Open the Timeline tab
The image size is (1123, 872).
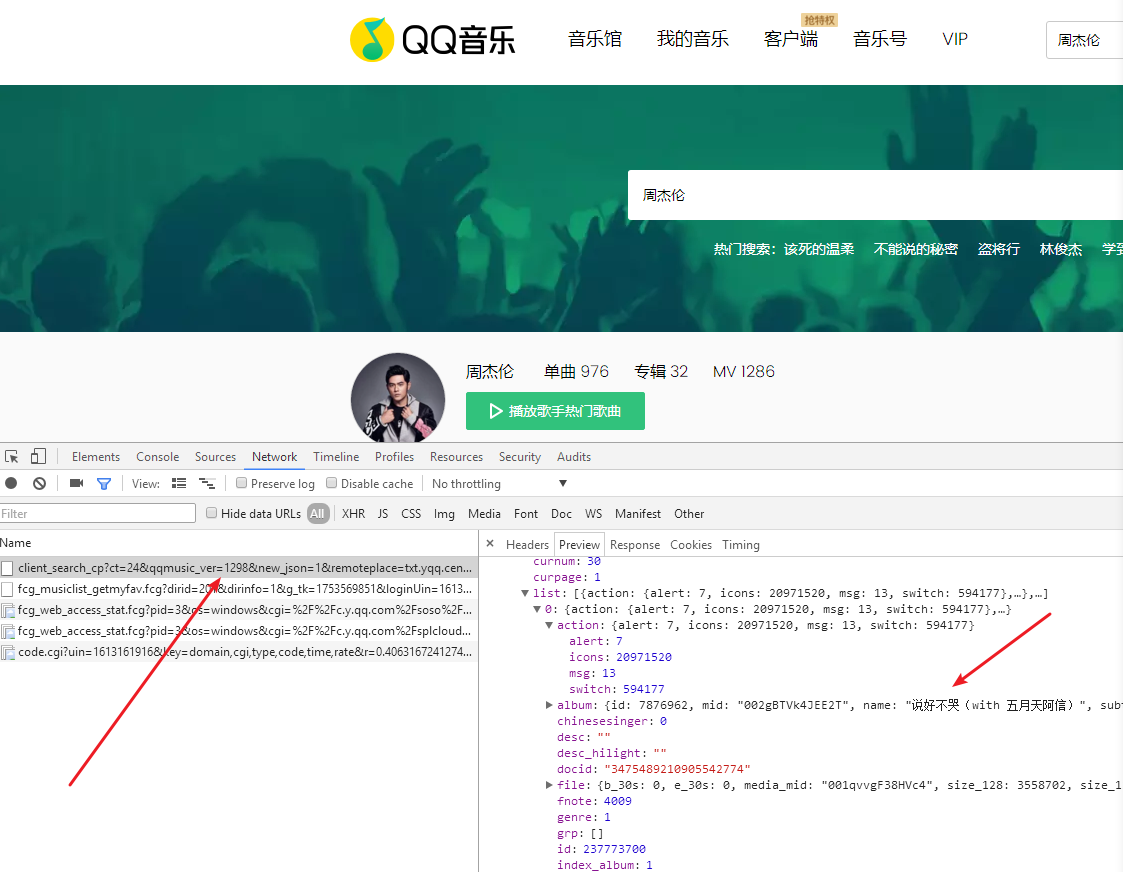click(336, 457)
